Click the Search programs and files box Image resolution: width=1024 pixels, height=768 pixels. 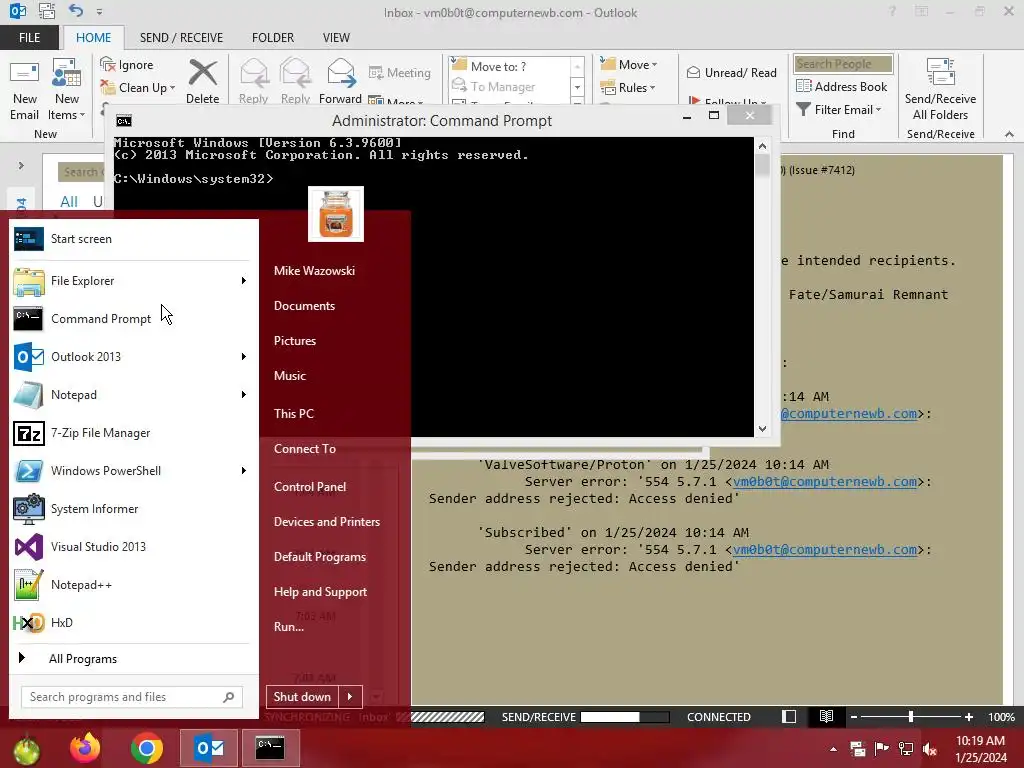131,697
